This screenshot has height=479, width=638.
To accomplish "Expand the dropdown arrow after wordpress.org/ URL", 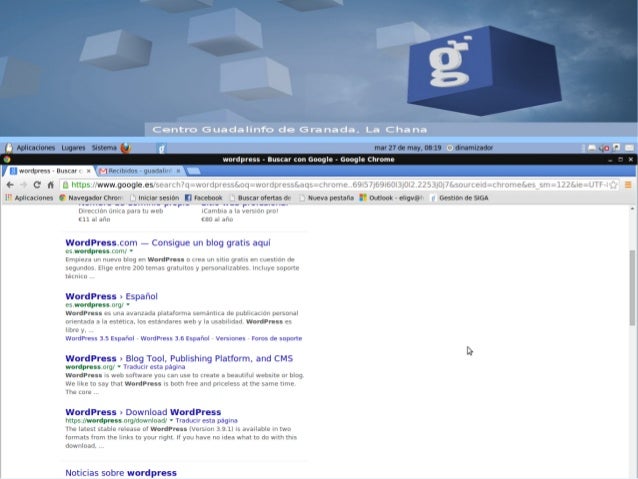I will tap(119, 367).
